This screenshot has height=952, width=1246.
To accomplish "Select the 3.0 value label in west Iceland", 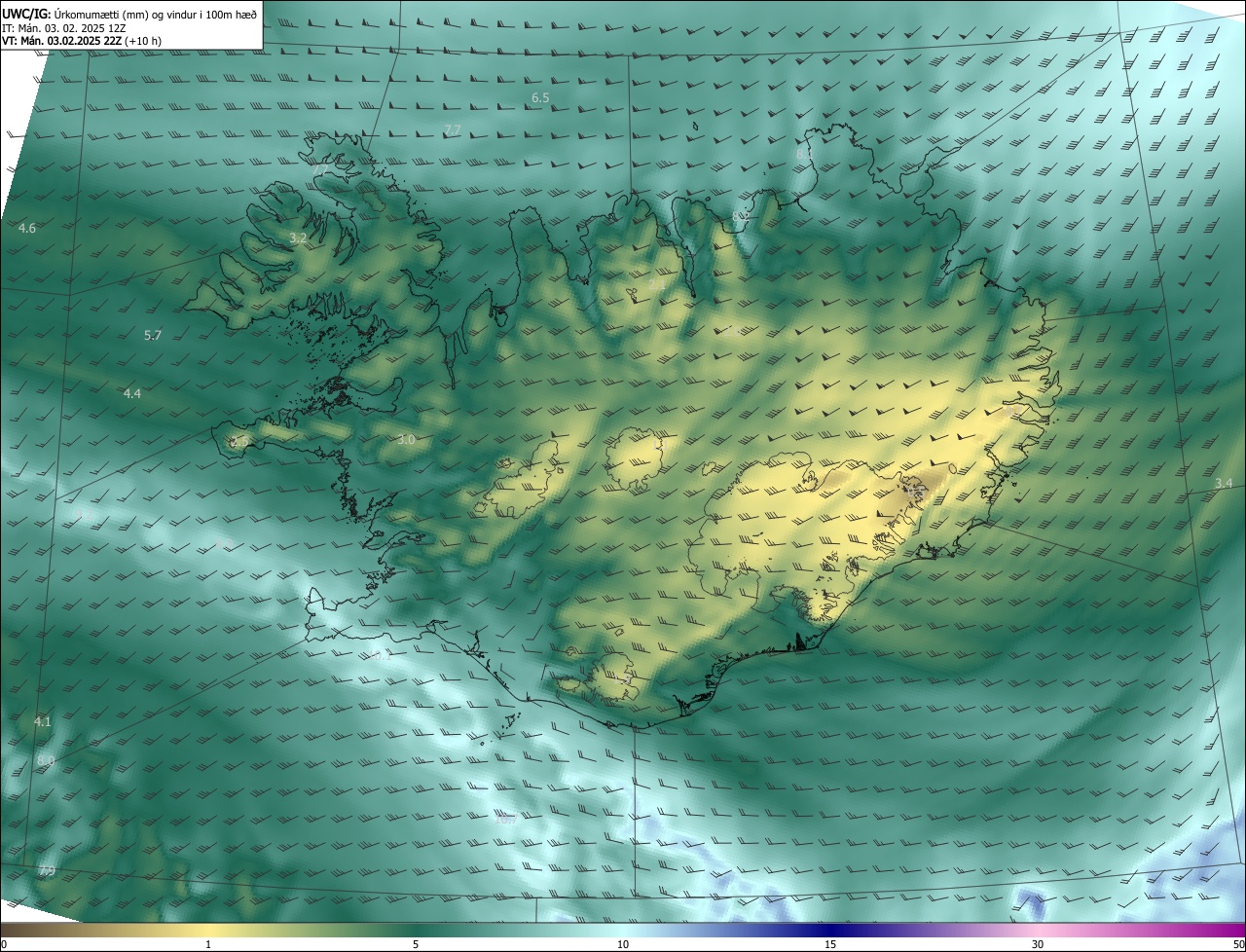I will [x=406, y=440].
